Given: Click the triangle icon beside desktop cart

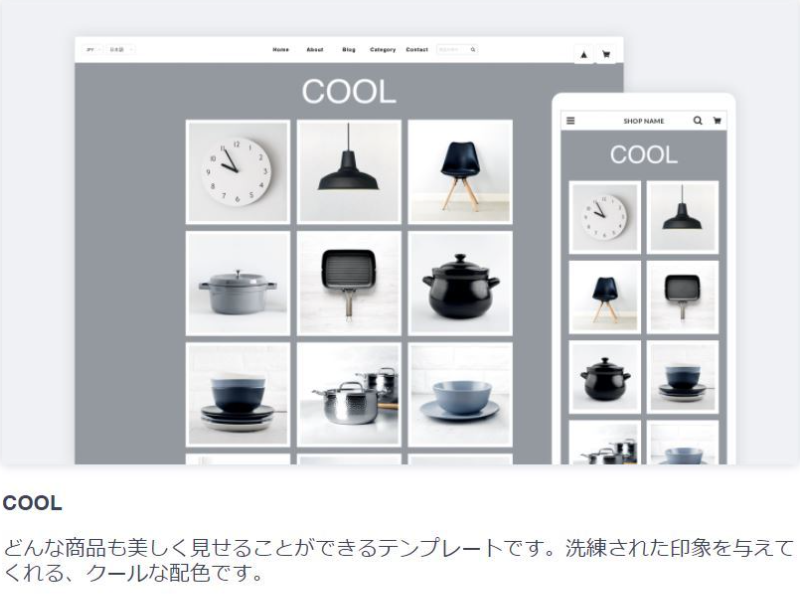Looking at the screenshot, I should (585, 54).
